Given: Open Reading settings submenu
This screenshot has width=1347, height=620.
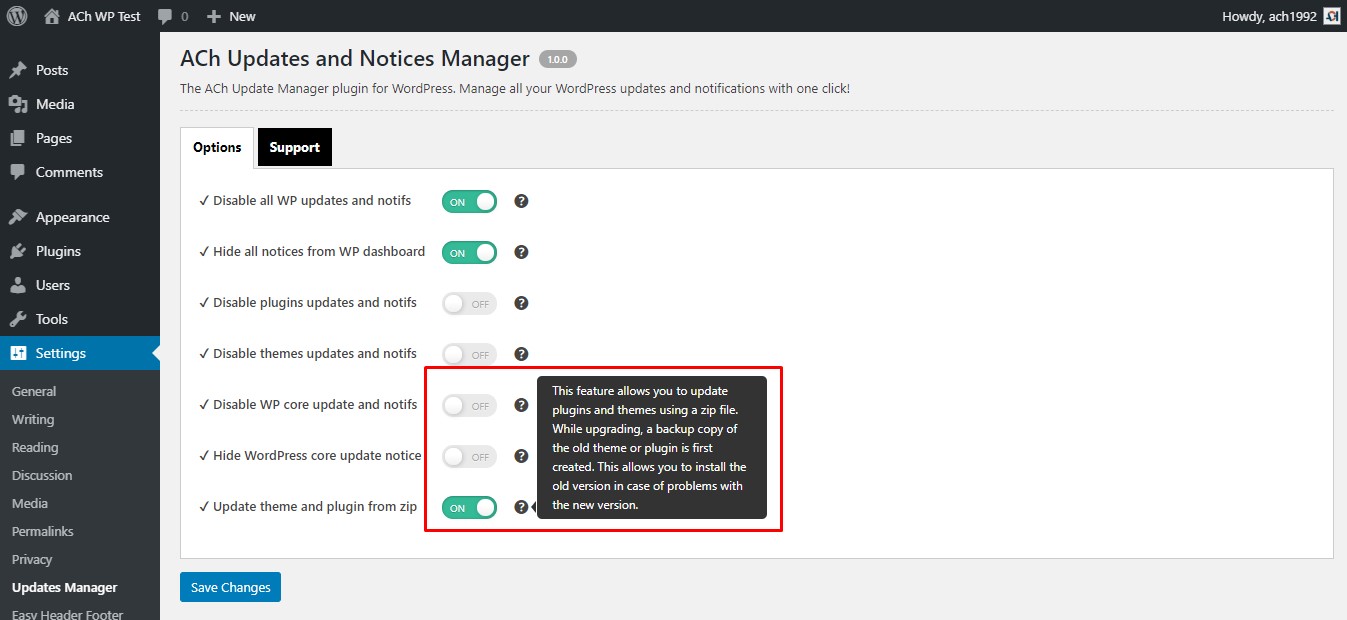Looking at the screenshot, I should click(x=35, y=448).
